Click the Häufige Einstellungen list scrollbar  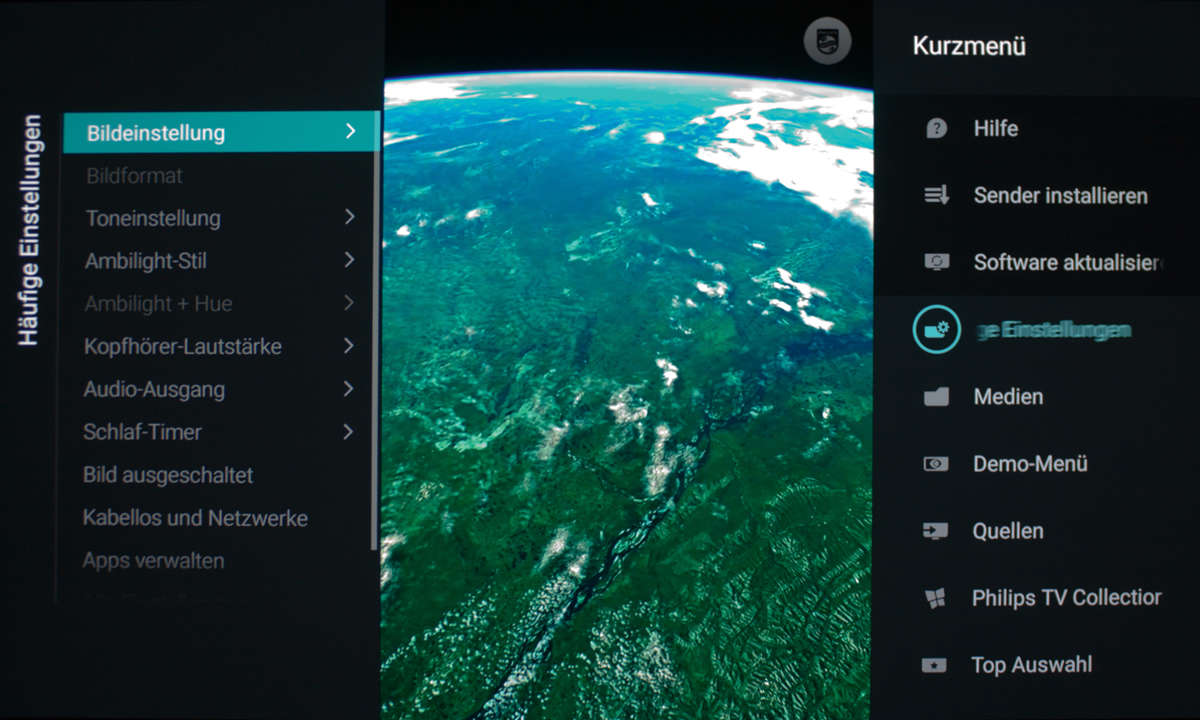coord(375,330)
